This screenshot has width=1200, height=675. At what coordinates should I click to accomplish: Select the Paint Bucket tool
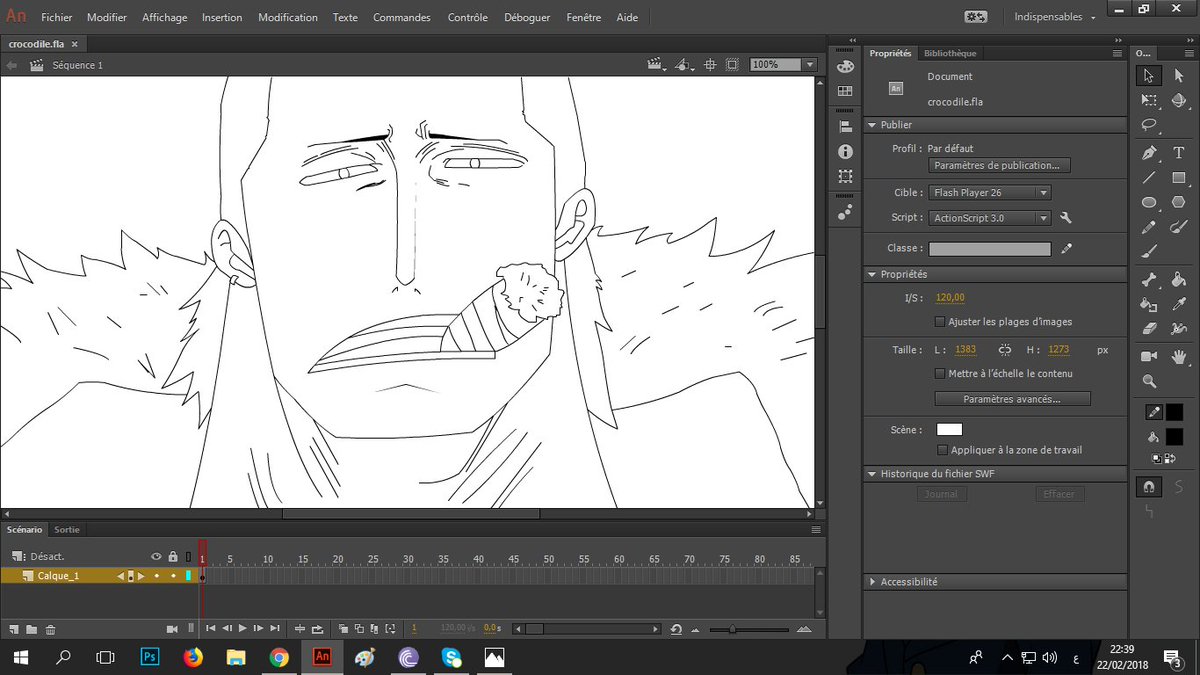point(1179,280)
